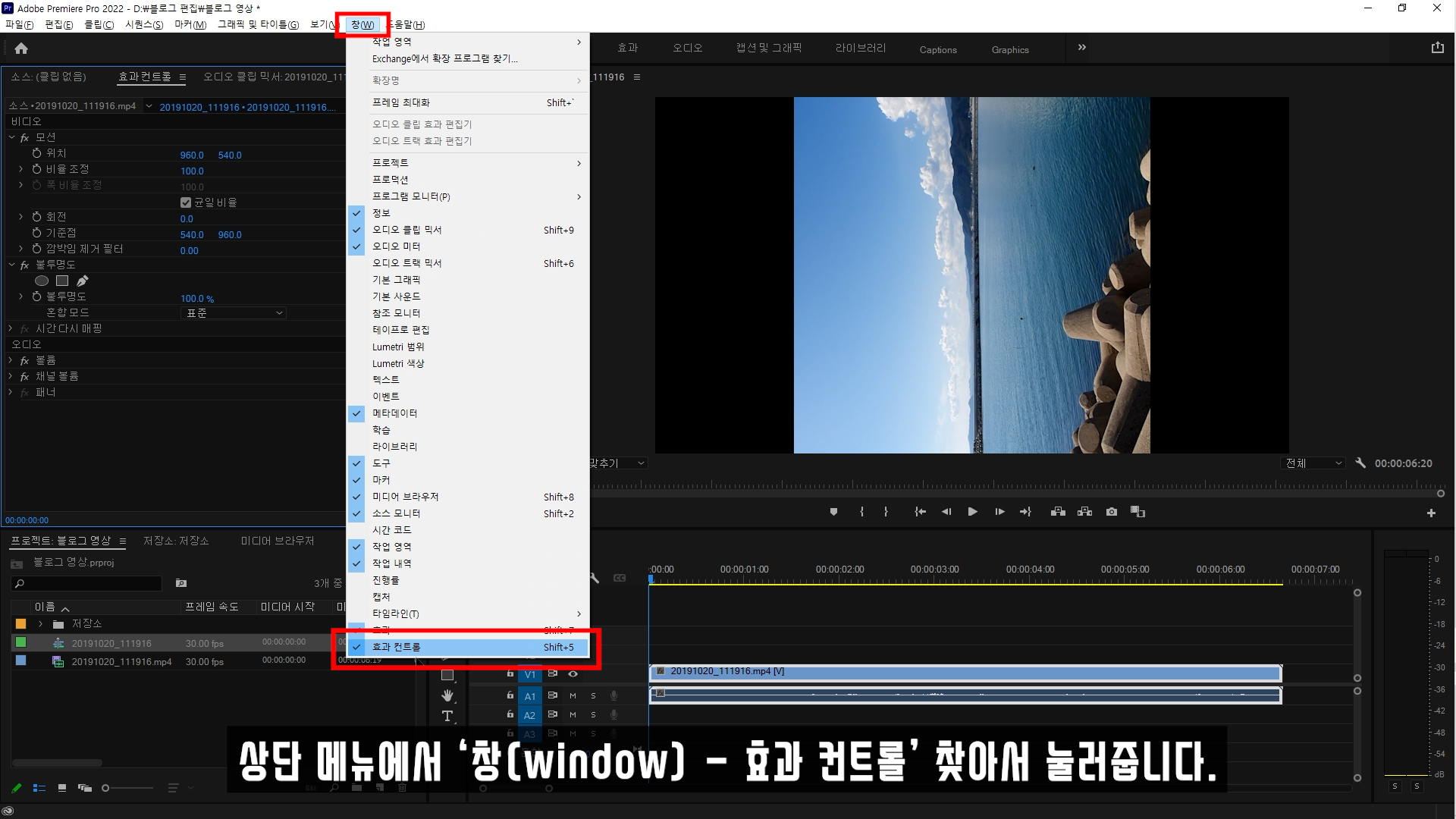Mute the A1 audio track
Viewport: 1456px width, 819px height.
(573, 695)
